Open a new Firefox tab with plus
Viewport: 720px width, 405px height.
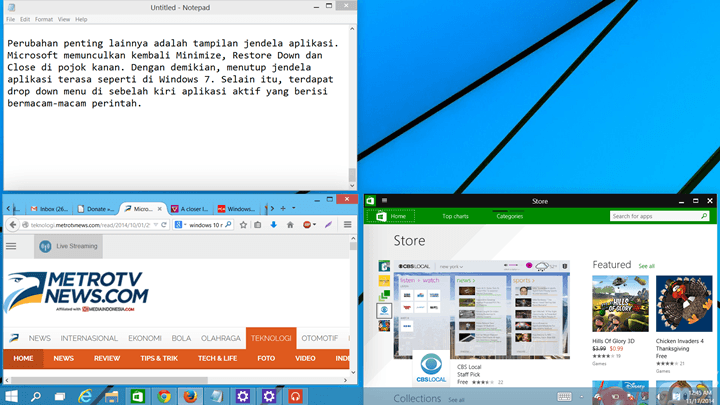[x=283, y=208]
